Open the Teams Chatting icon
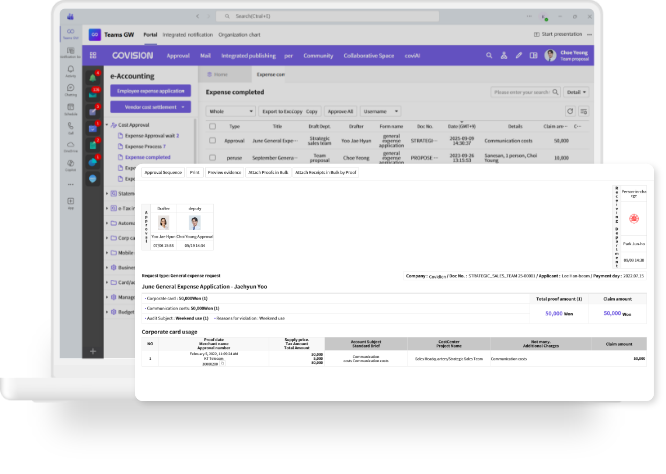666x474 pixels. [x=71, y=88]
